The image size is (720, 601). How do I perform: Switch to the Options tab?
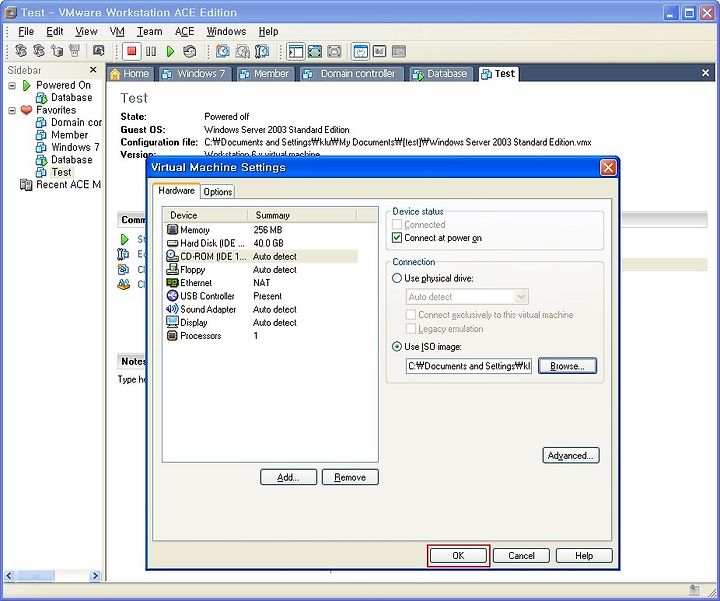coord(218,191)
